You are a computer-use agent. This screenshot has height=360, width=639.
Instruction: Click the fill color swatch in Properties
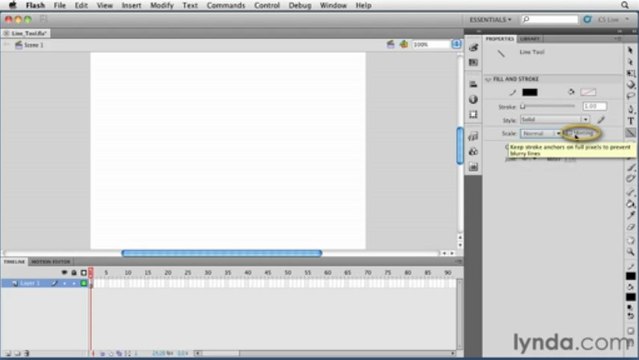pos(588,93)
